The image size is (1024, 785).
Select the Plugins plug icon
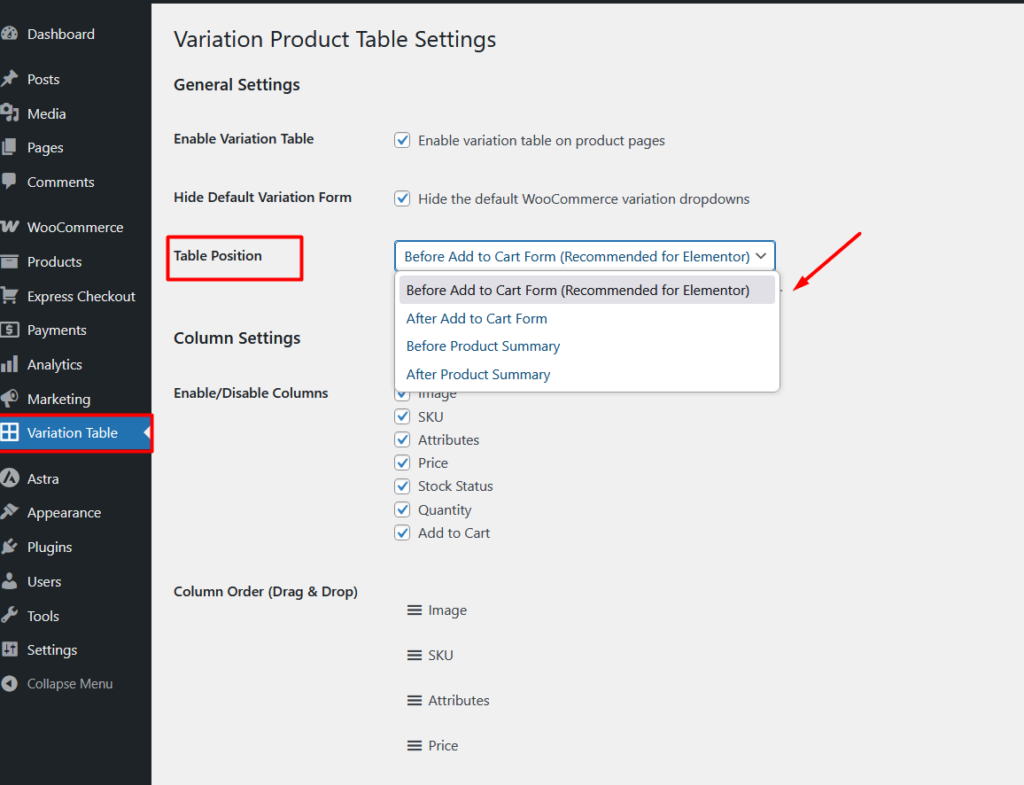(x=9, y=547)
